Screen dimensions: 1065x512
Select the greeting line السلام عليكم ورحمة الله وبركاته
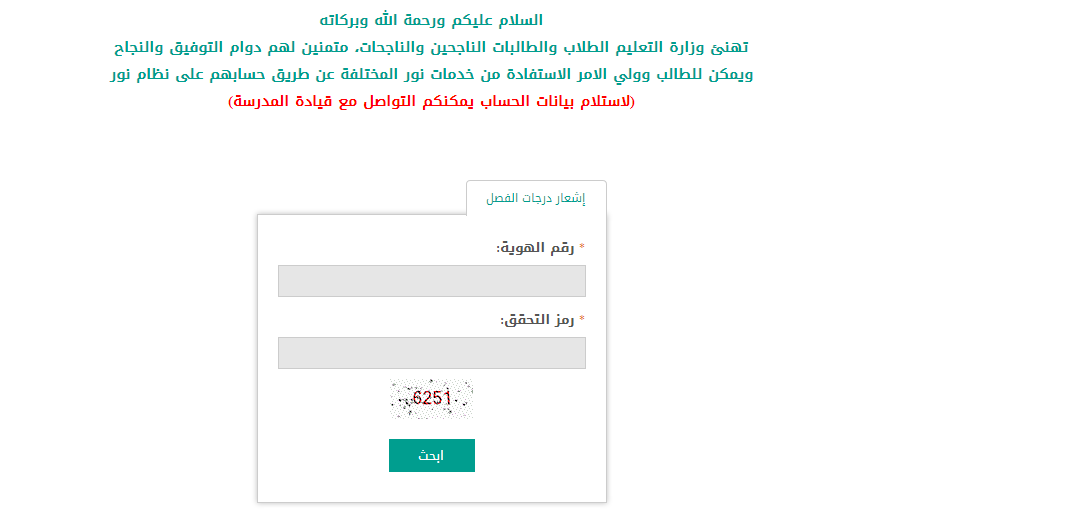pyautogui.click(x=431, y=20)
